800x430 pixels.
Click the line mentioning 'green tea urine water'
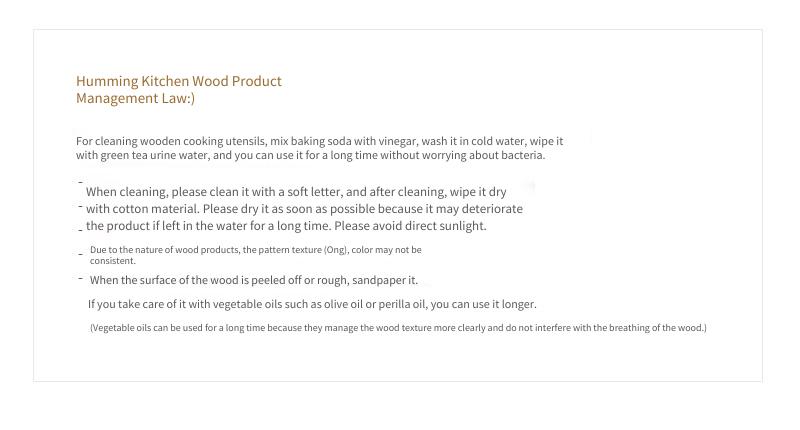pyautogui.click(x=310, y=155)
